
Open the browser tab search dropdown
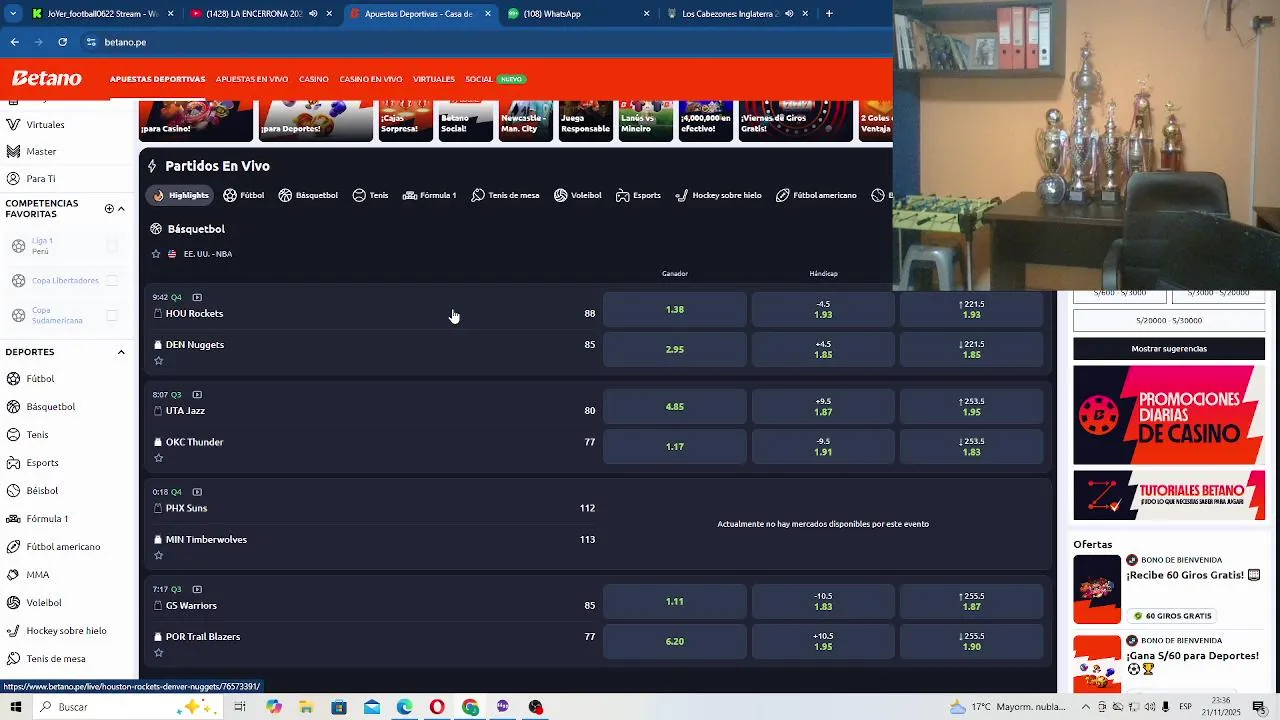(x=13, y=14)
